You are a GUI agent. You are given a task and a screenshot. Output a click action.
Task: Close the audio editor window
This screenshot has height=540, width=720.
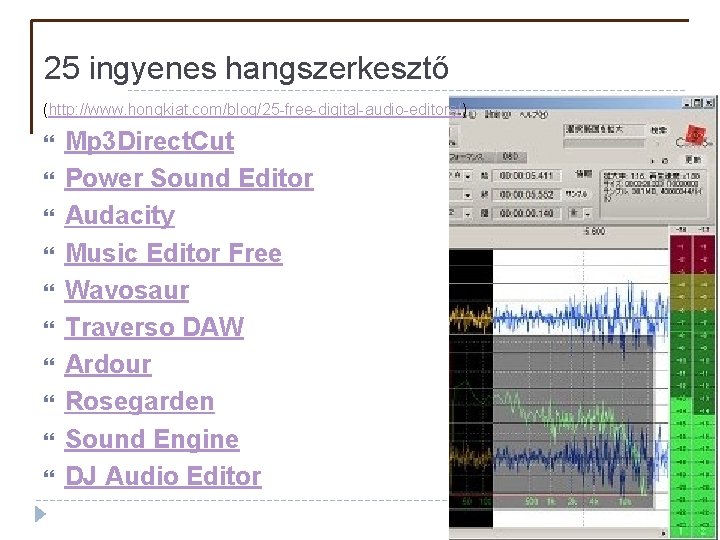click(x=709, y=103)
